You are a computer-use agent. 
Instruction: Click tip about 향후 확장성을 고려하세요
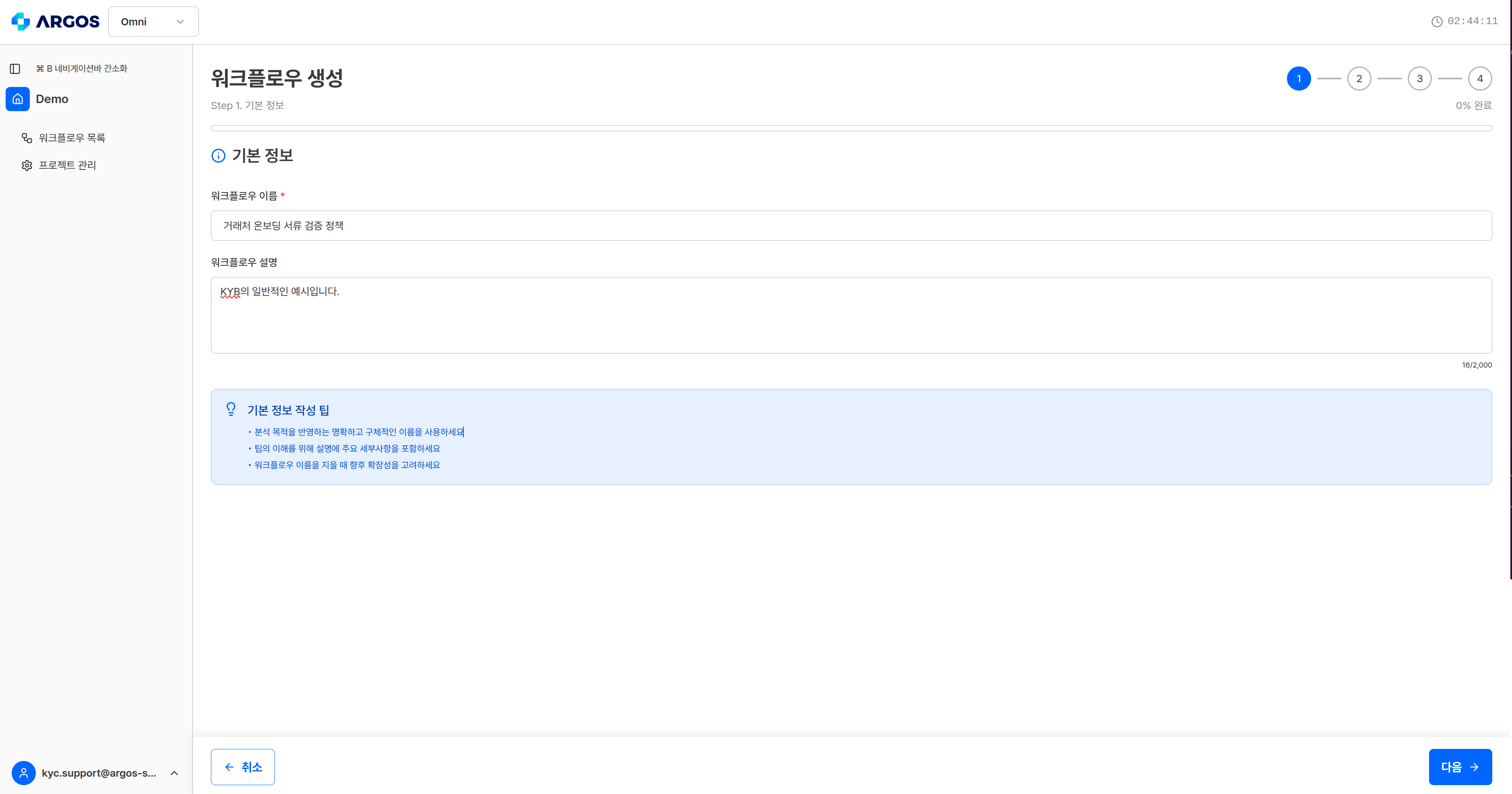tap(347, 465)
